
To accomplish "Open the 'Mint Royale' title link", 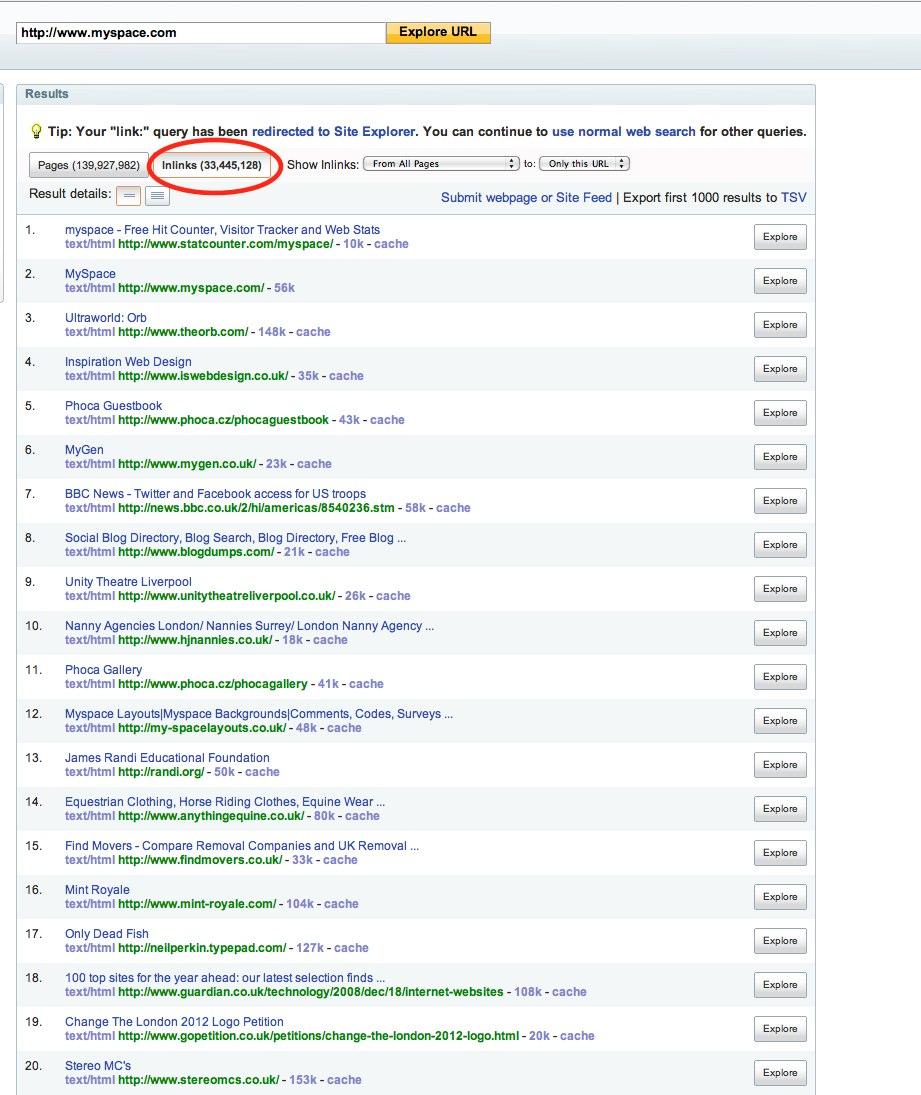I will pos(97,890).
